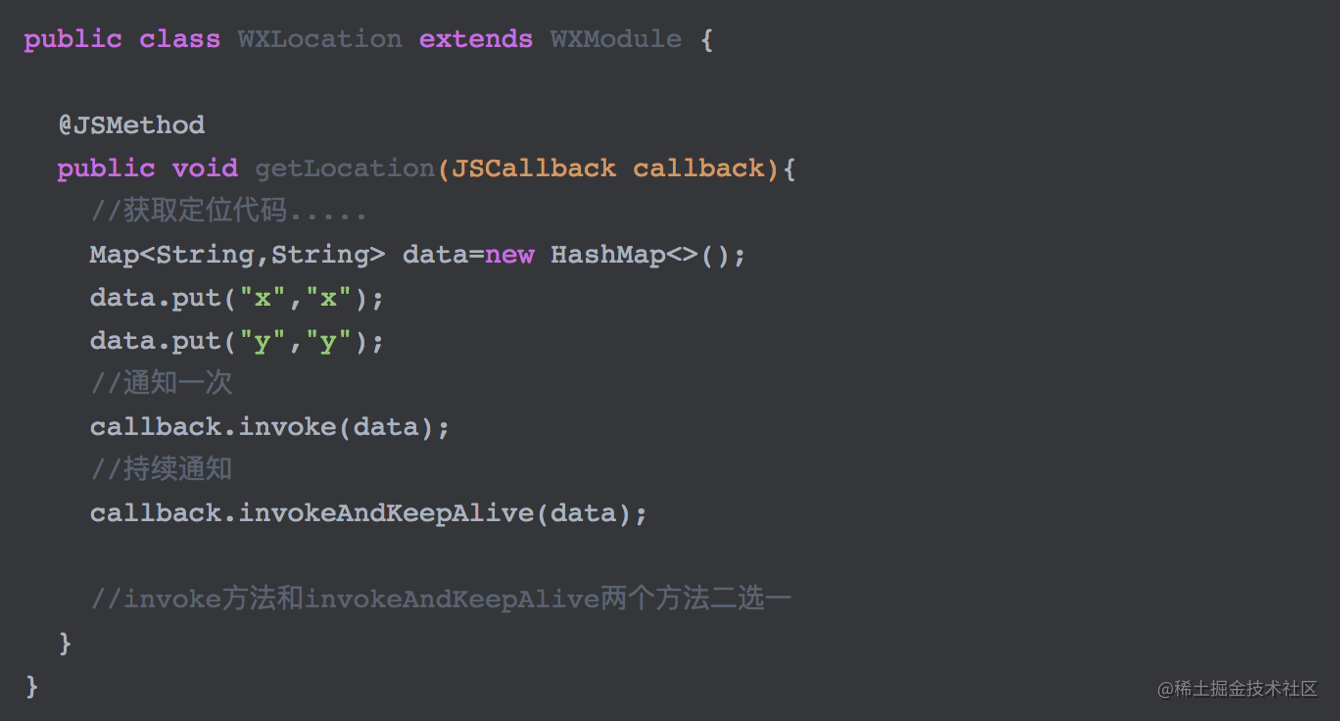Click the @JSMethod annotation
Viewport: 1340px width, 721px height.
point(131,125)
